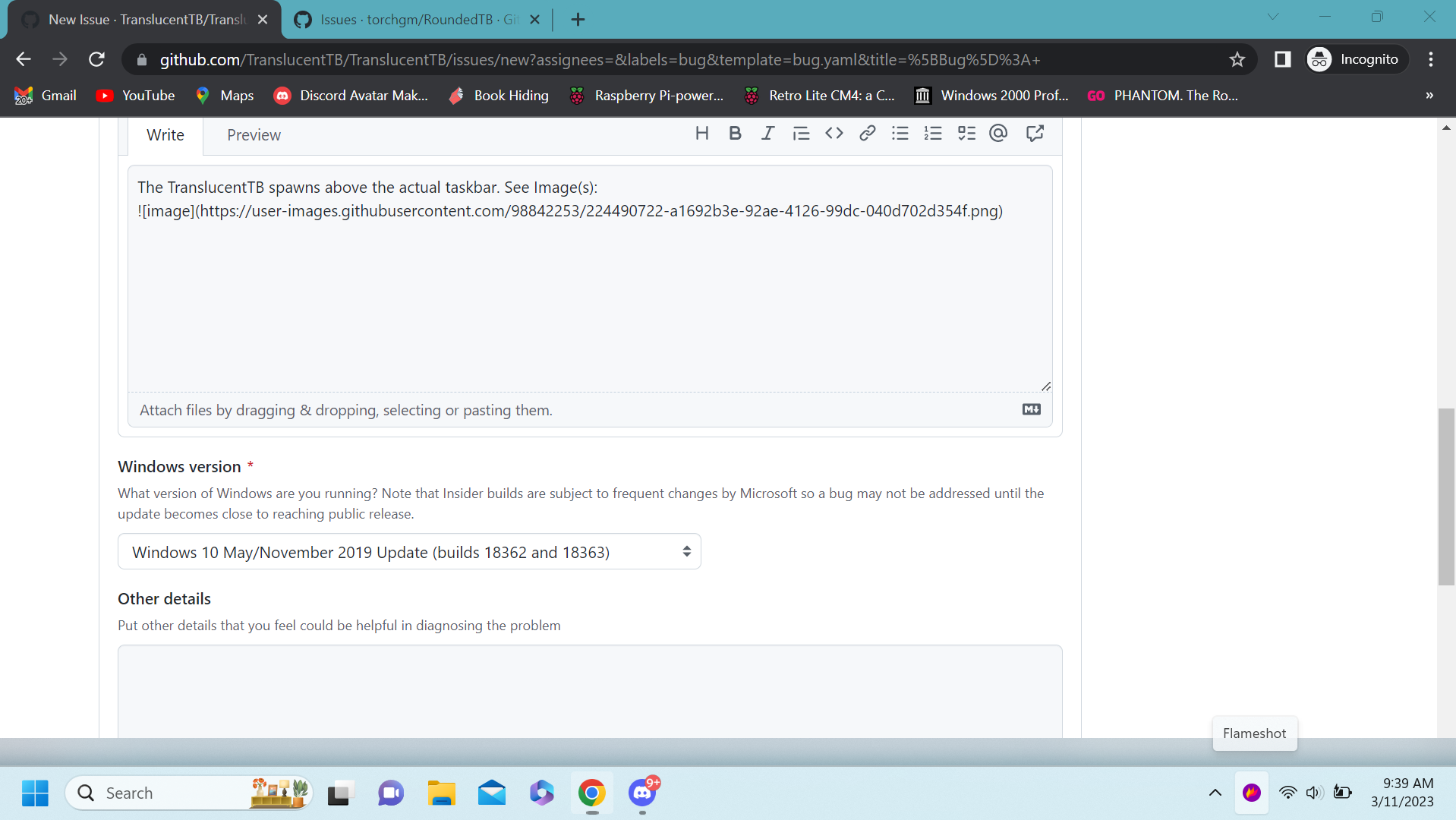Insert a numbered list
Screen dimensions: 1456x820
932,133
